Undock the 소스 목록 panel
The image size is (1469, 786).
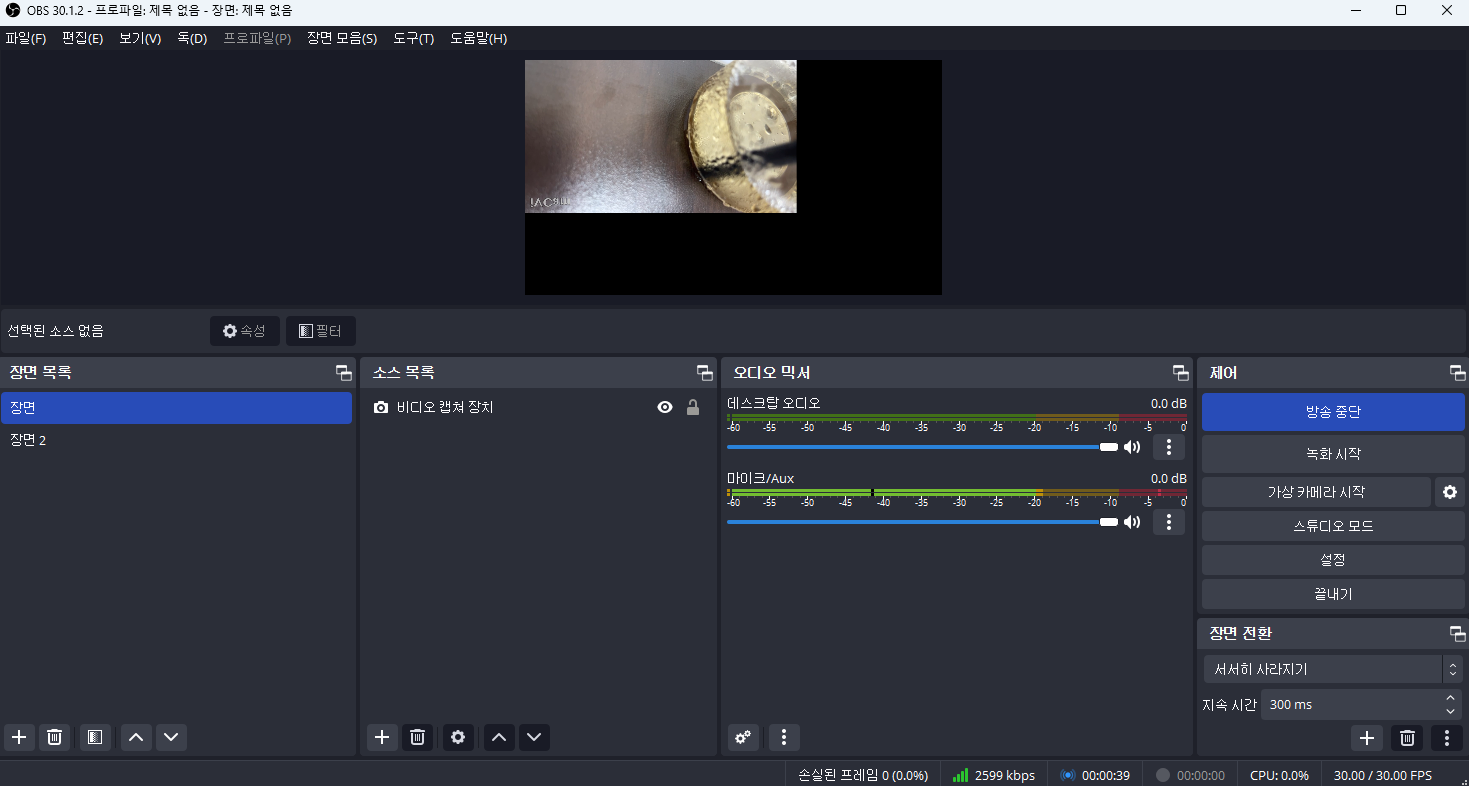click(705, 373)
